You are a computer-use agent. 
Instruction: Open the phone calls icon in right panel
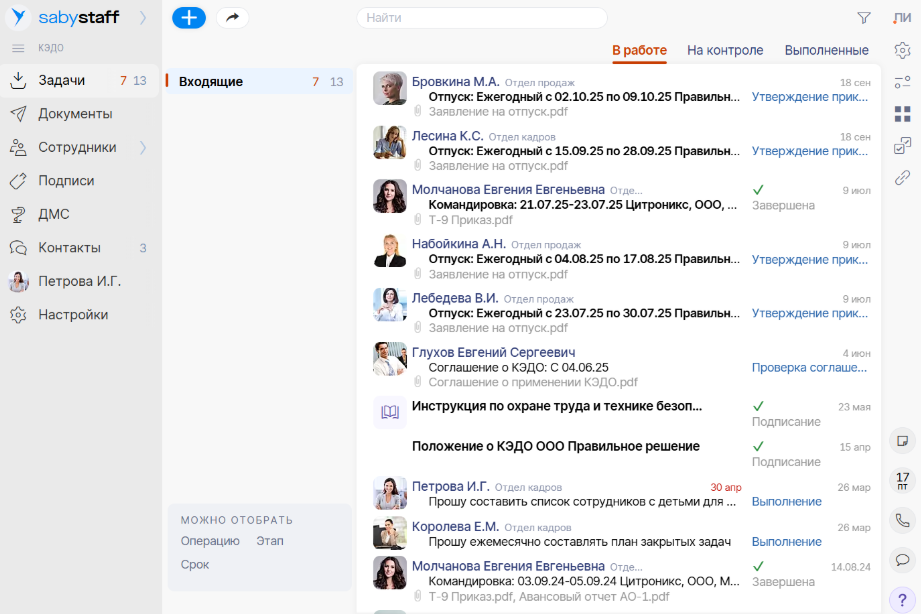(x=902, y=520)
